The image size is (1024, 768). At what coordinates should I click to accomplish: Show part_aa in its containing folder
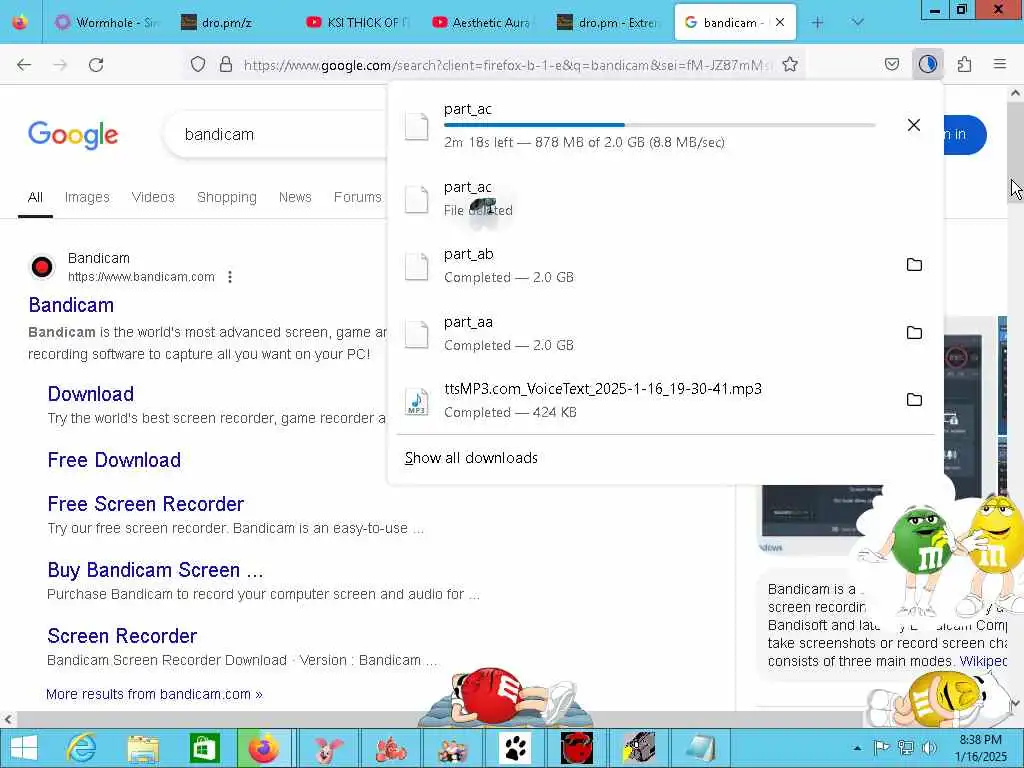914,332
